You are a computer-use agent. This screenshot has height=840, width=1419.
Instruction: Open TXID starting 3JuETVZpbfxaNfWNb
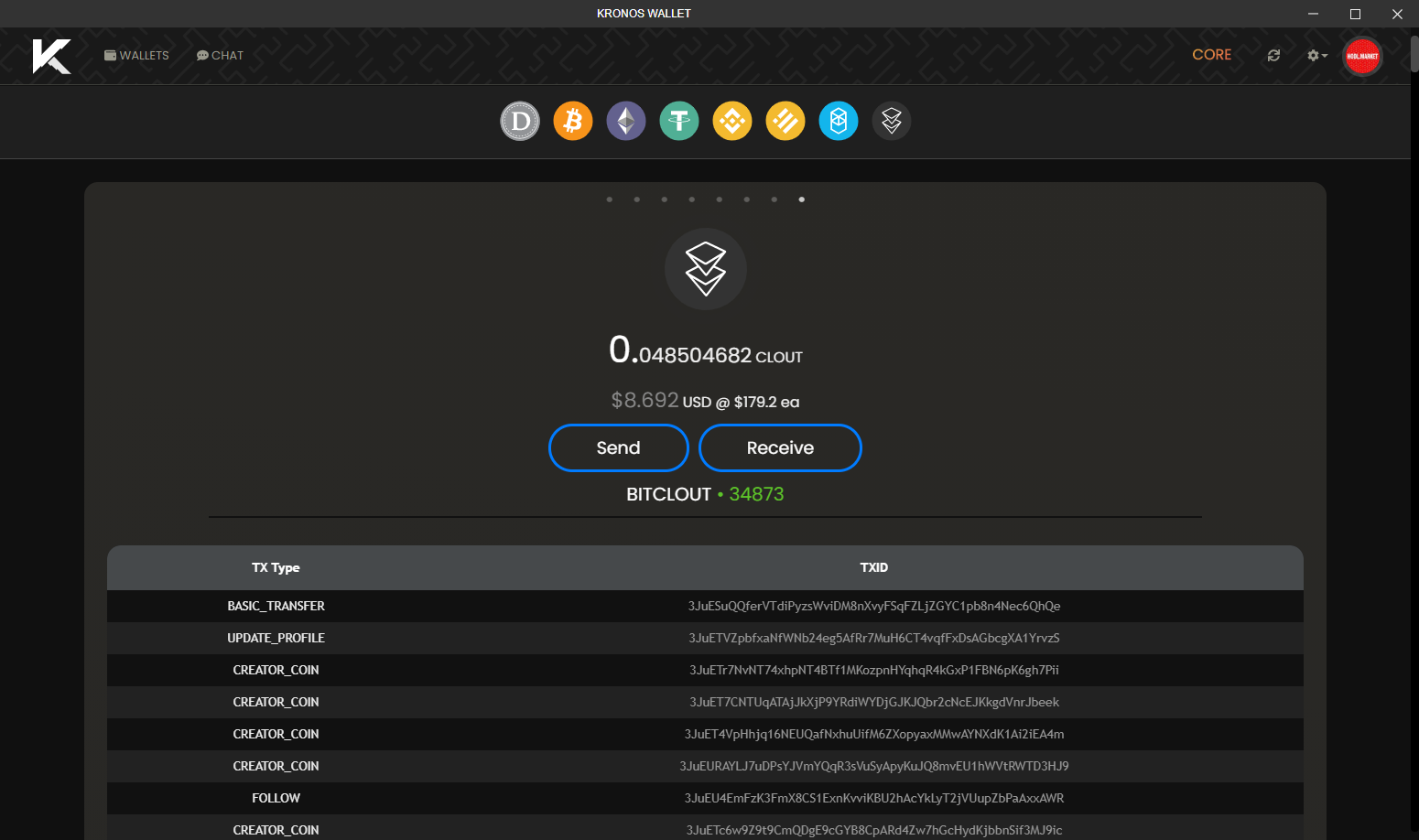coord(874,638)
